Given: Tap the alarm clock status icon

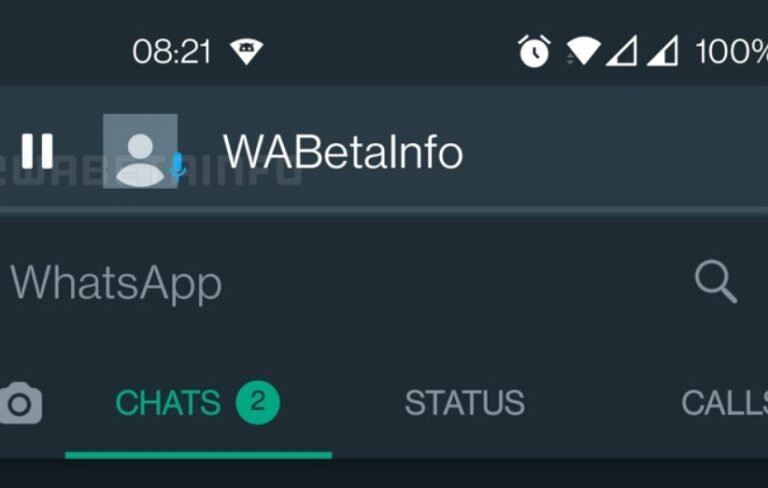Looking at the screenshot, I should 534,51.
